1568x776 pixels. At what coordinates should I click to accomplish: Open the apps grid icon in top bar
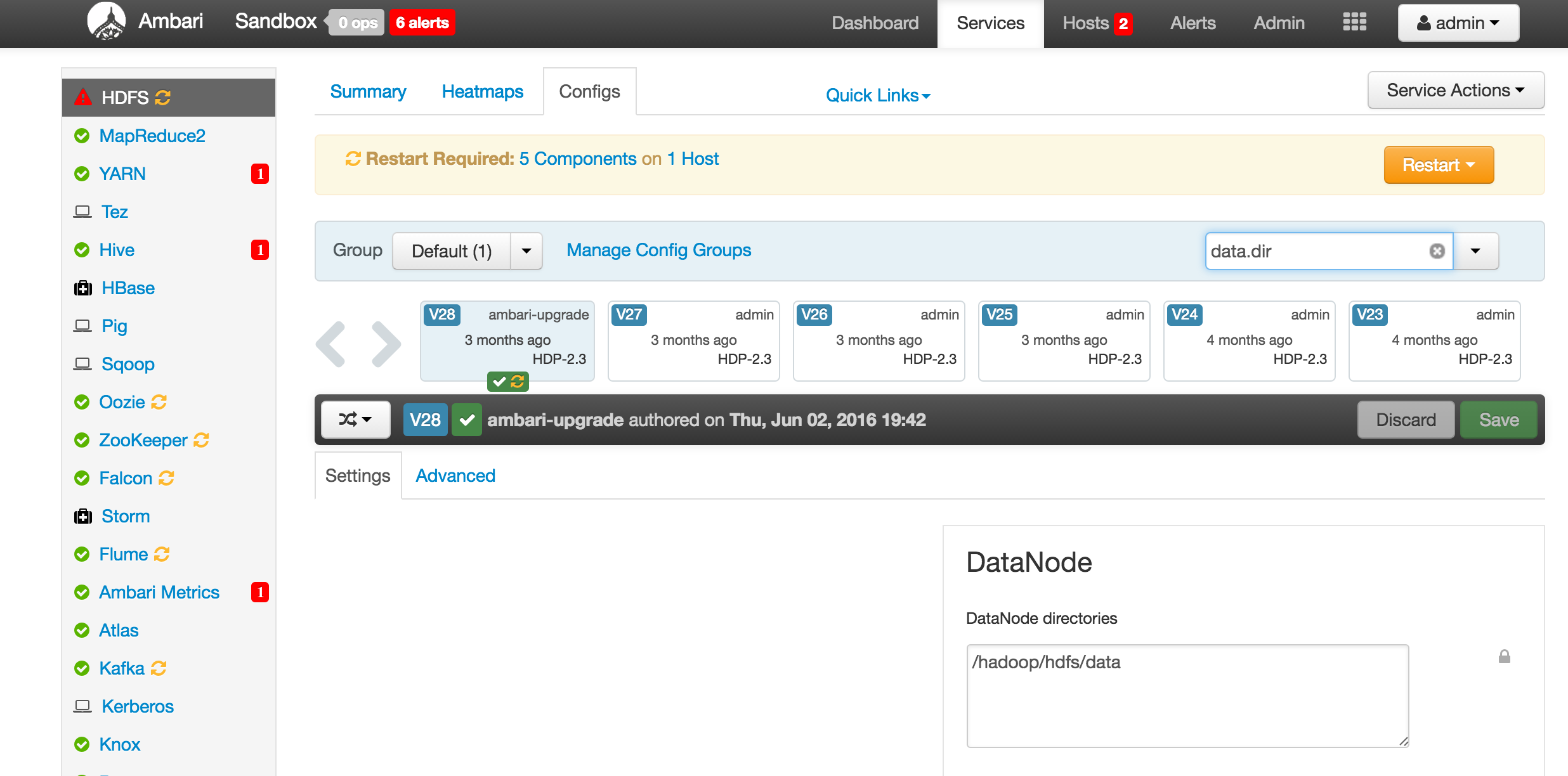coord(1355,22)
